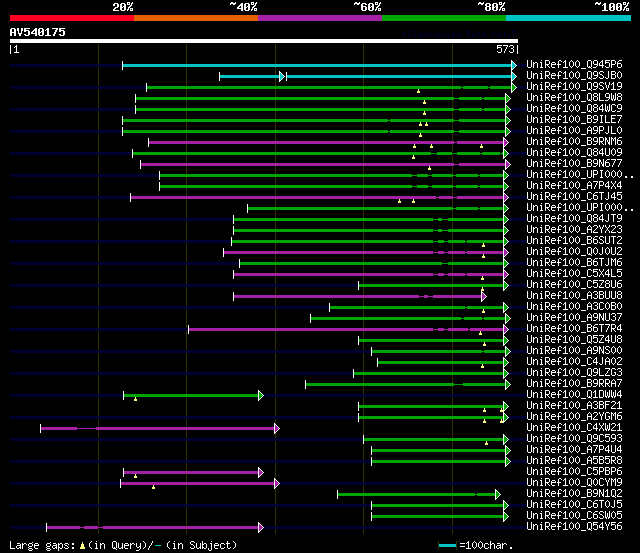640x553 pixels.
Task: Click the UniRef100_B9N1Q2 label
Action: pyautogui.click(x=574, y=494)
